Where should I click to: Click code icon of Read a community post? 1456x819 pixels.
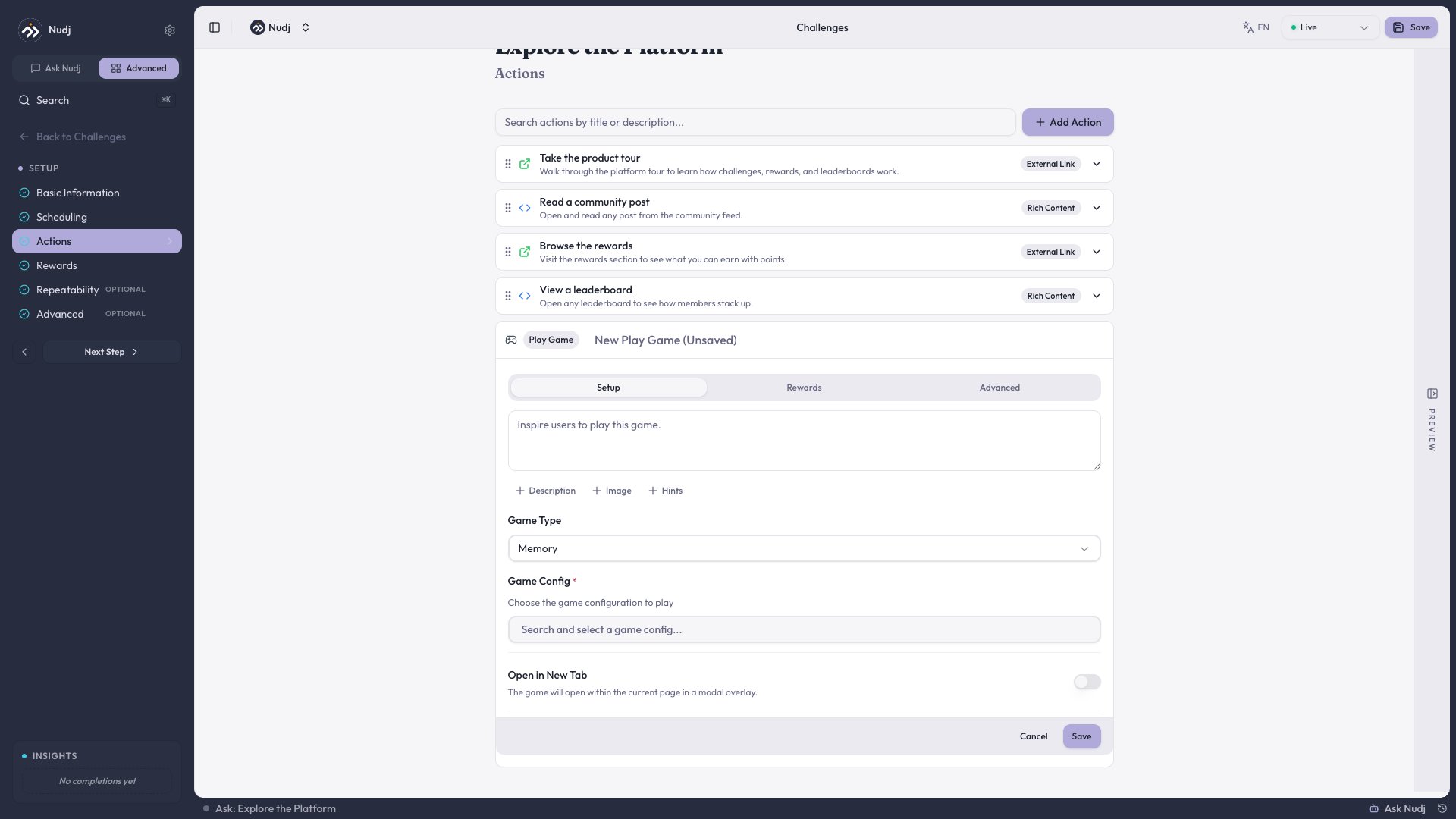click(x=525, y=208)
